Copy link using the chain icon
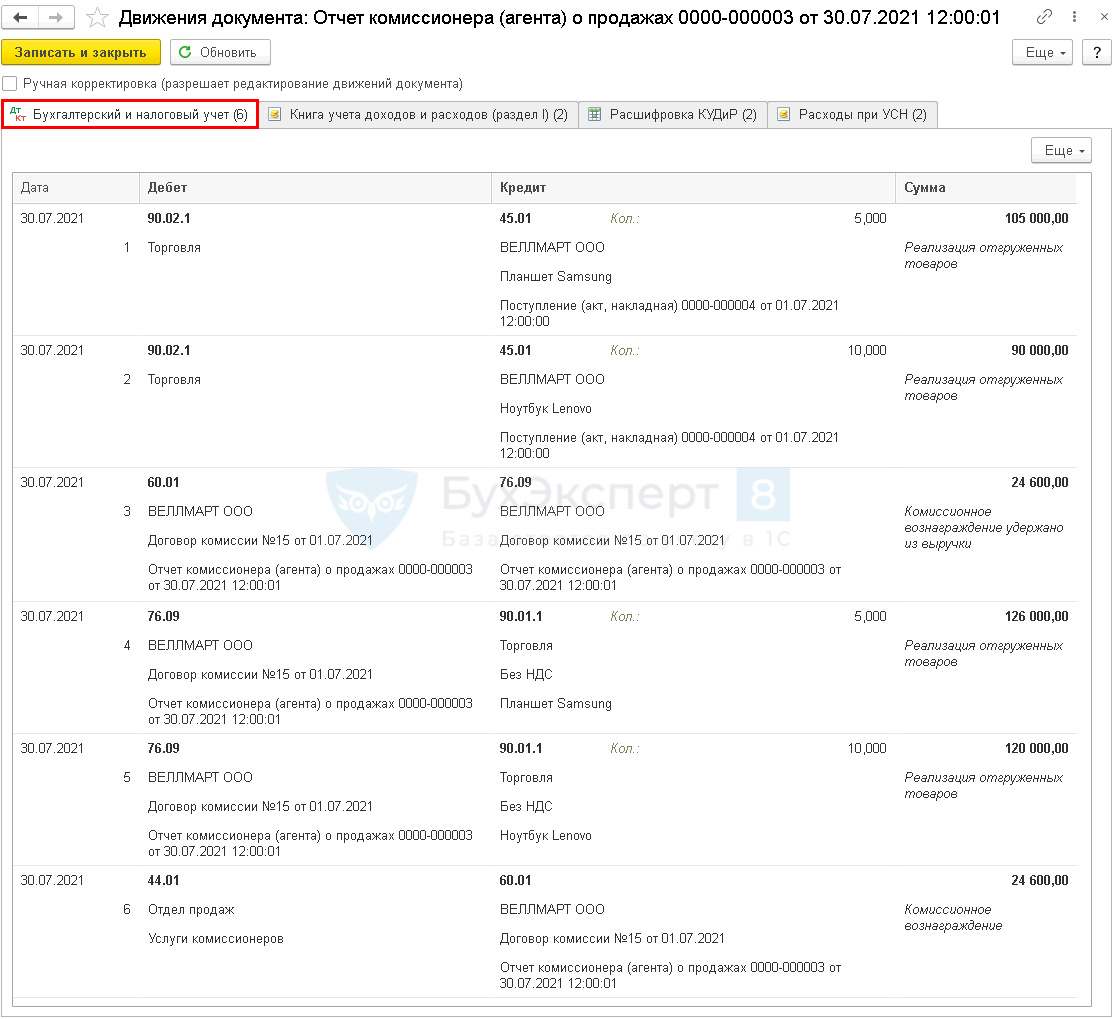The height and width of the screenshot is (1019, 1116). tap(1045, 17)
